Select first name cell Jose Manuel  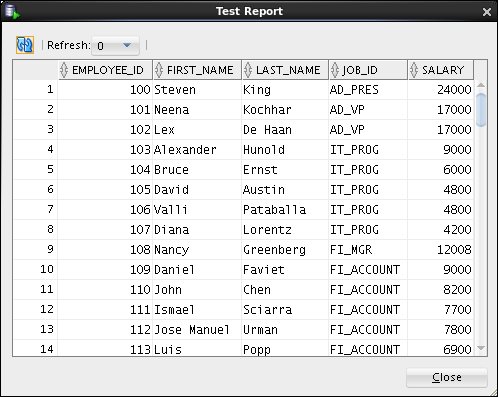[197, 330]
